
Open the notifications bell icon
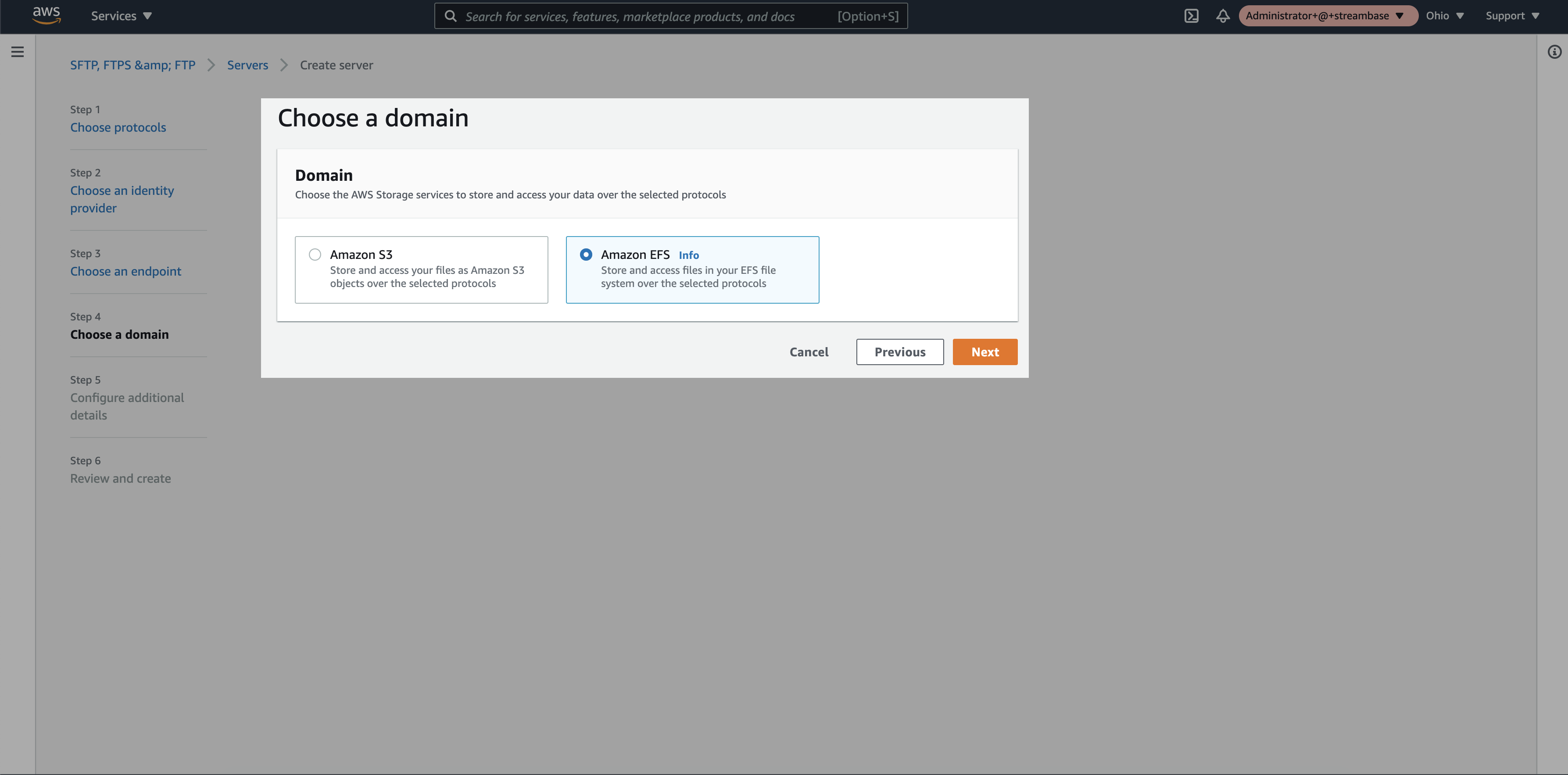tap(1222, 16)
